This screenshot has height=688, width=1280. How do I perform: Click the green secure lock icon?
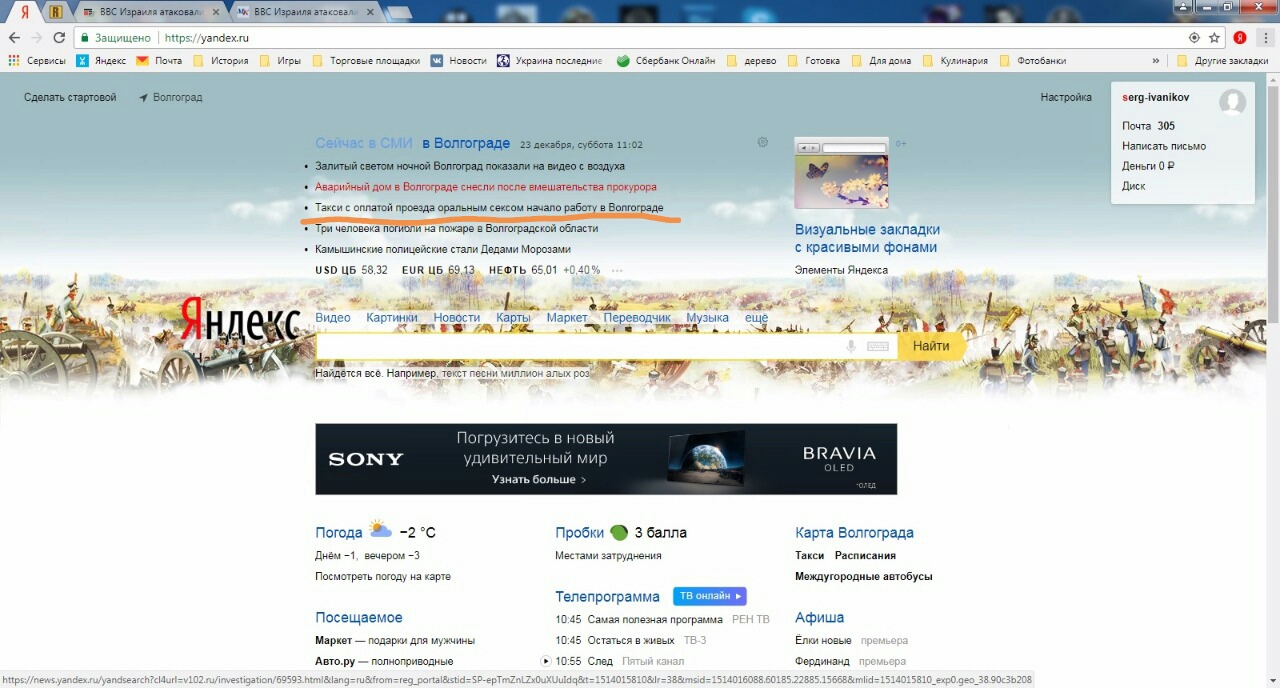tap(85, 38)
